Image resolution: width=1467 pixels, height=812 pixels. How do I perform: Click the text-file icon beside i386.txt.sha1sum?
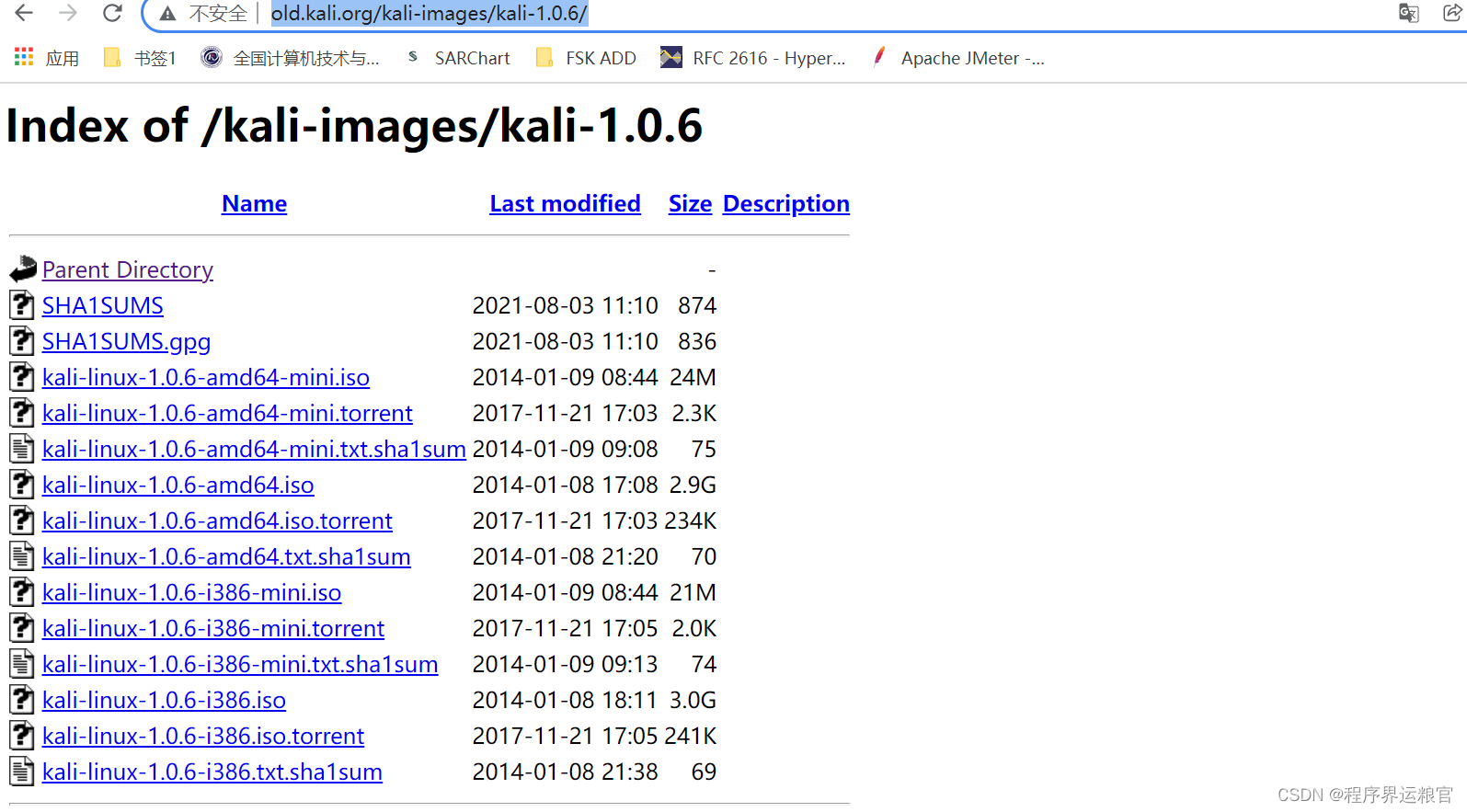click(22, 772)
